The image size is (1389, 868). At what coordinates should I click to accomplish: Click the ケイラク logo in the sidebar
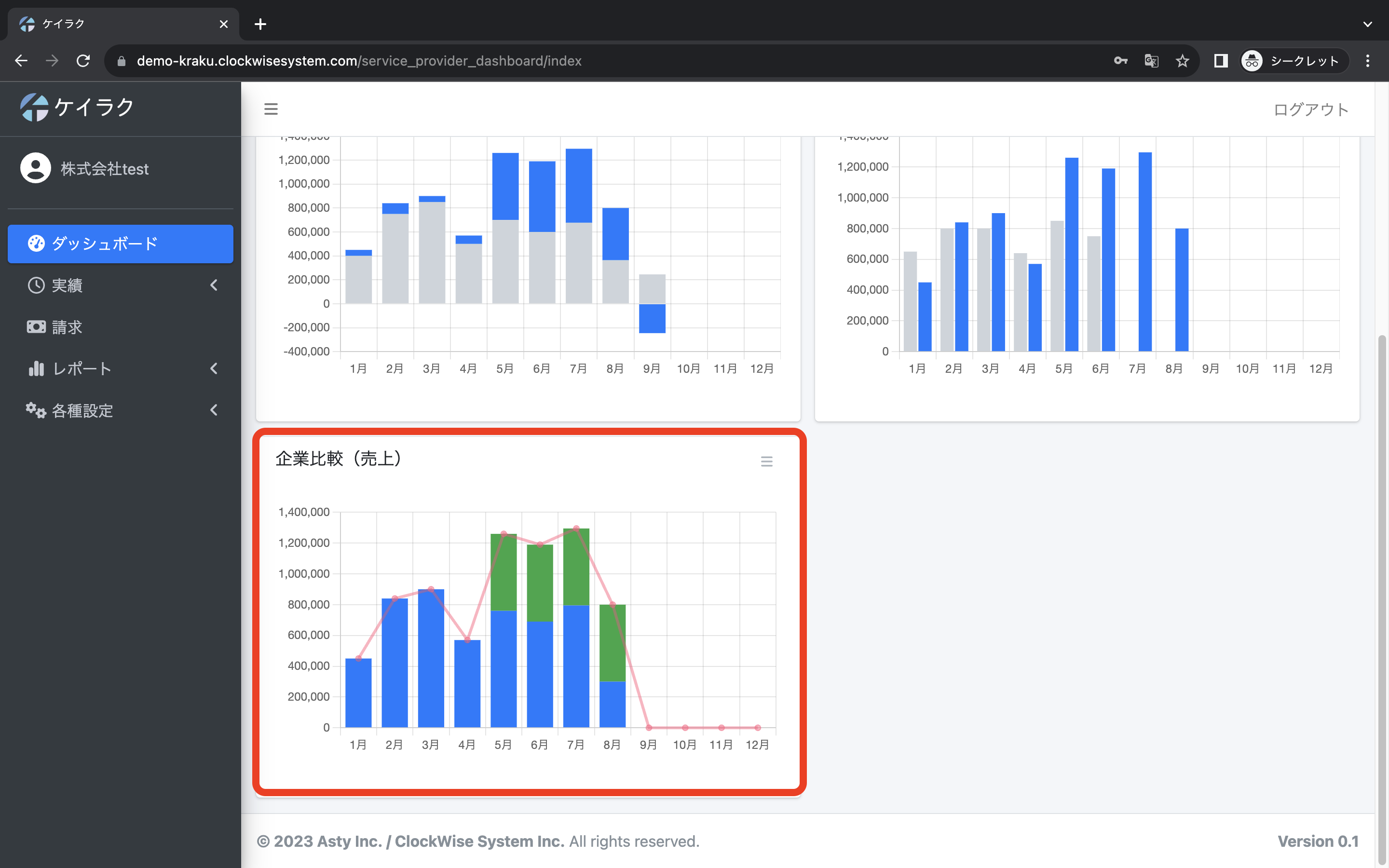tap(77, 108)
